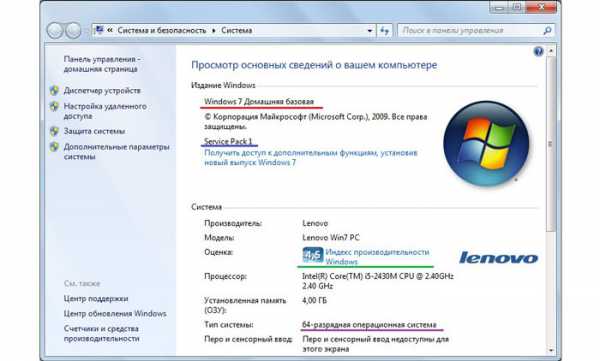
Task: Click the Поиск в панели управления search field
Action: [471, 31]
